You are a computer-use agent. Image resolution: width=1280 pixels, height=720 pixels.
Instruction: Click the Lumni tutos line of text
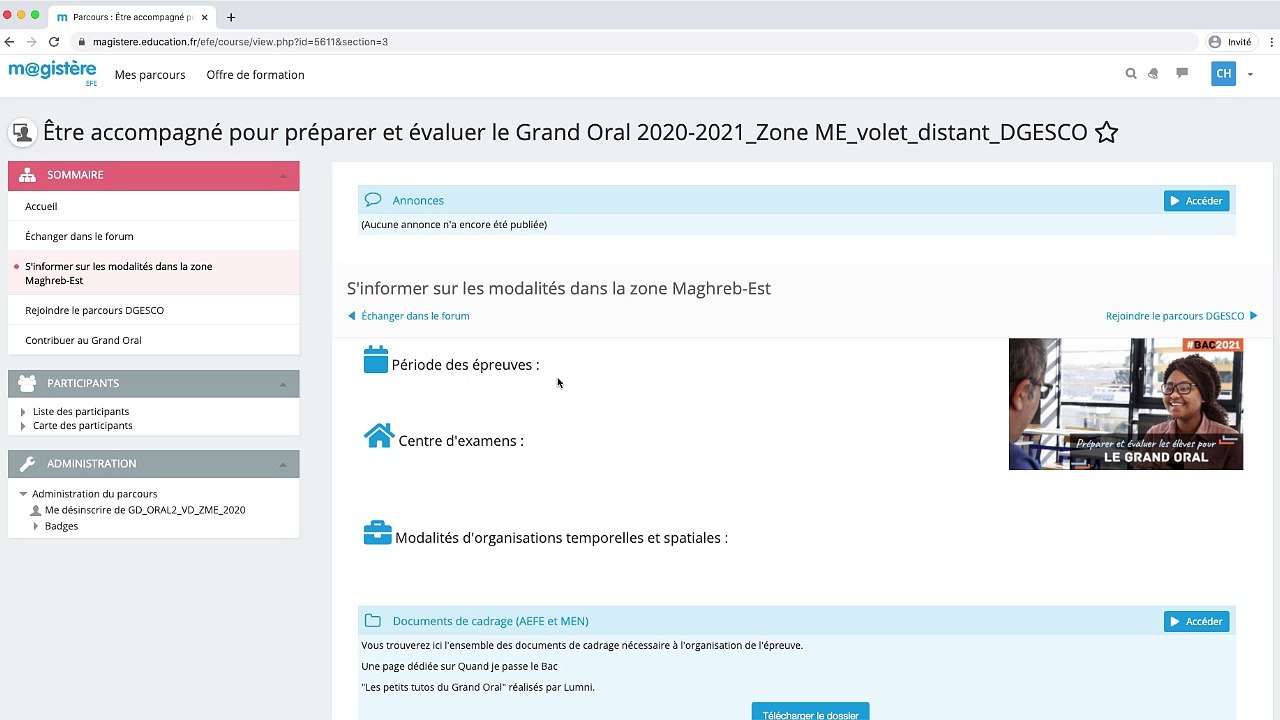tap(478, 687)
